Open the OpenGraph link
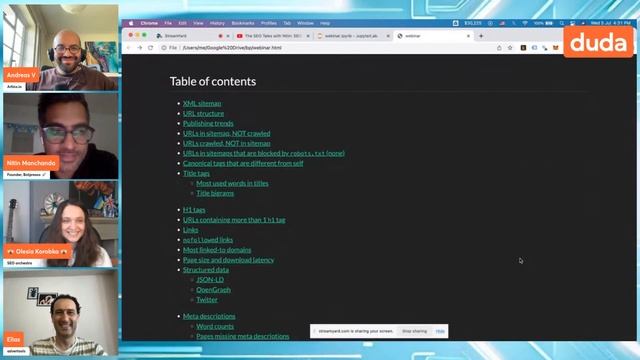640x360 pixels. point(213,290)
